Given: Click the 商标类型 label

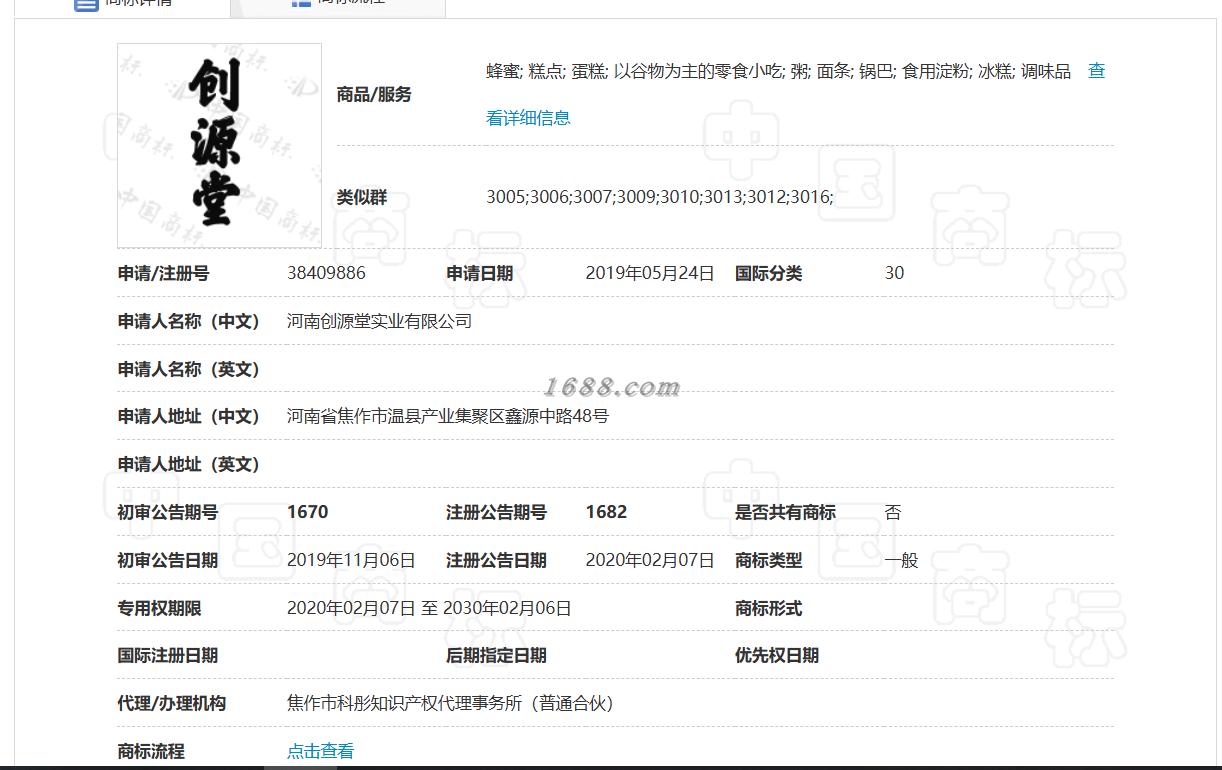Looking at the screenshot, I should click(768, 560).
